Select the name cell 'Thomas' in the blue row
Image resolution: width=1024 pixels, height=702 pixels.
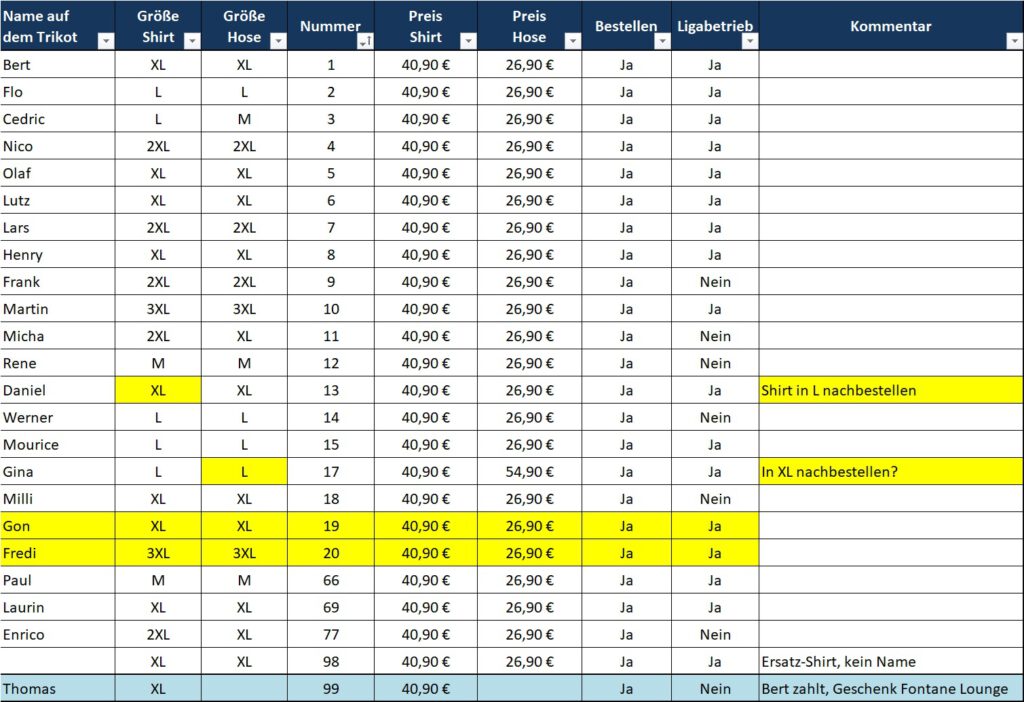point(57,688)
